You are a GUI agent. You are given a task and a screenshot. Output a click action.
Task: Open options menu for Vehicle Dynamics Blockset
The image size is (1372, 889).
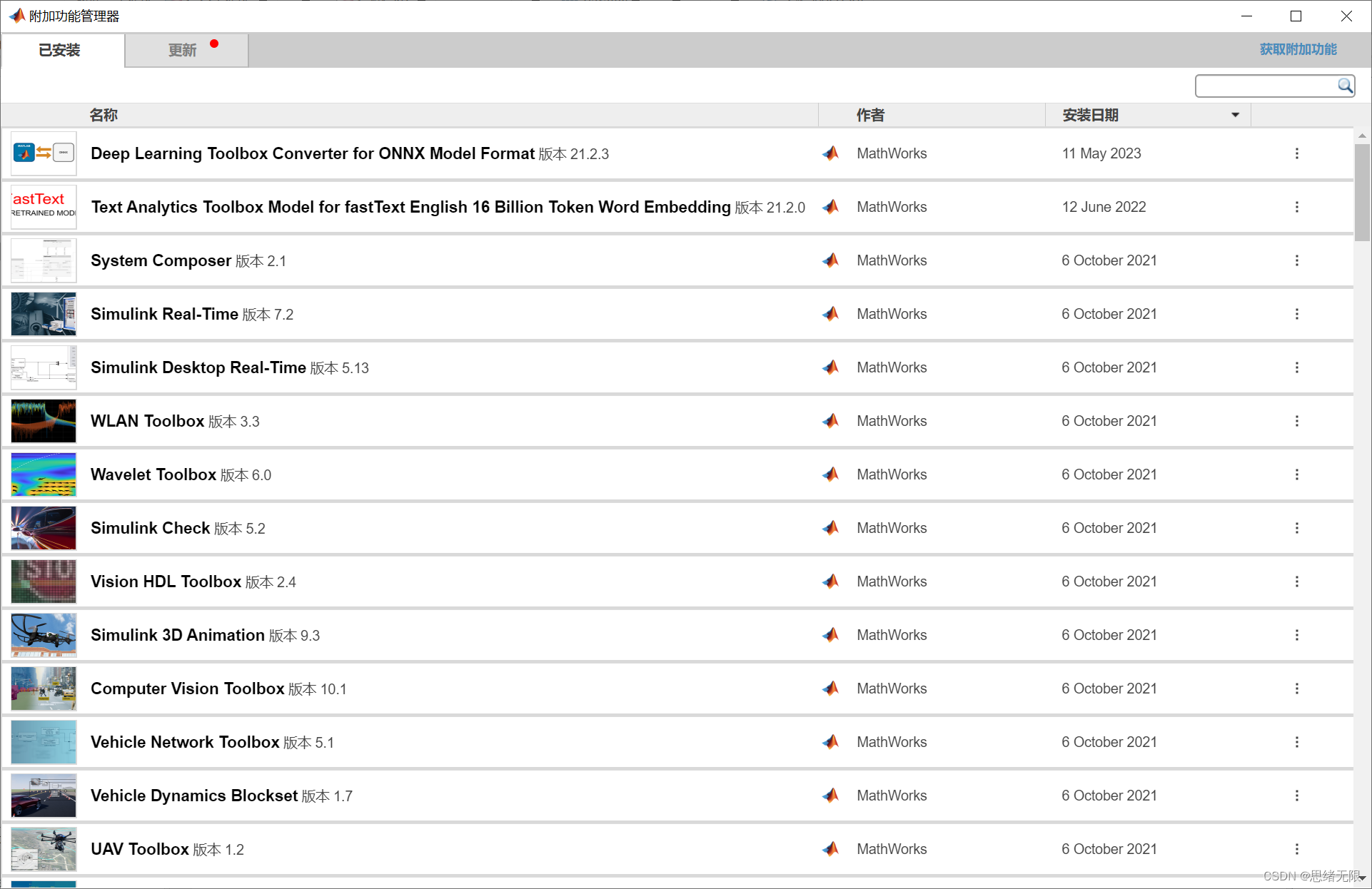point(1296,796)
